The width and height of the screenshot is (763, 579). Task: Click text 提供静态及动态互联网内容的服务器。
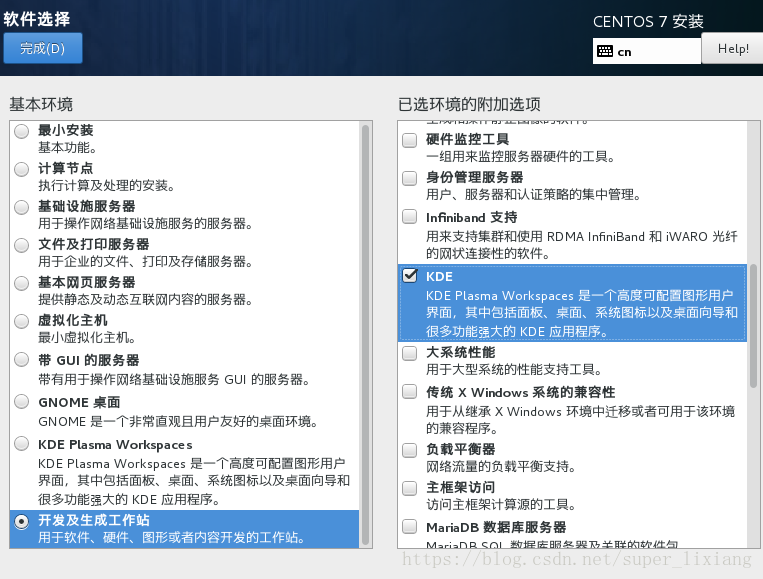click(145, 299)
